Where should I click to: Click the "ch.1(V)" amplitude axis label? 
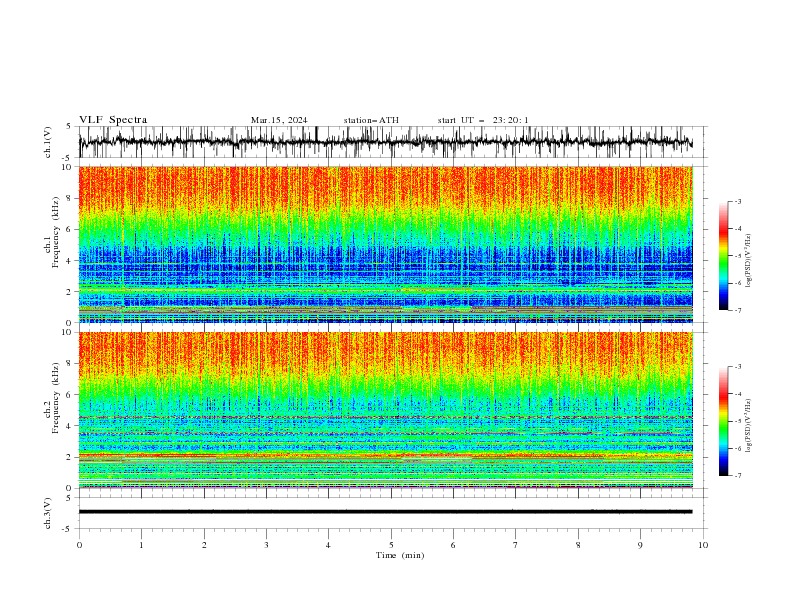pos(48,142)
